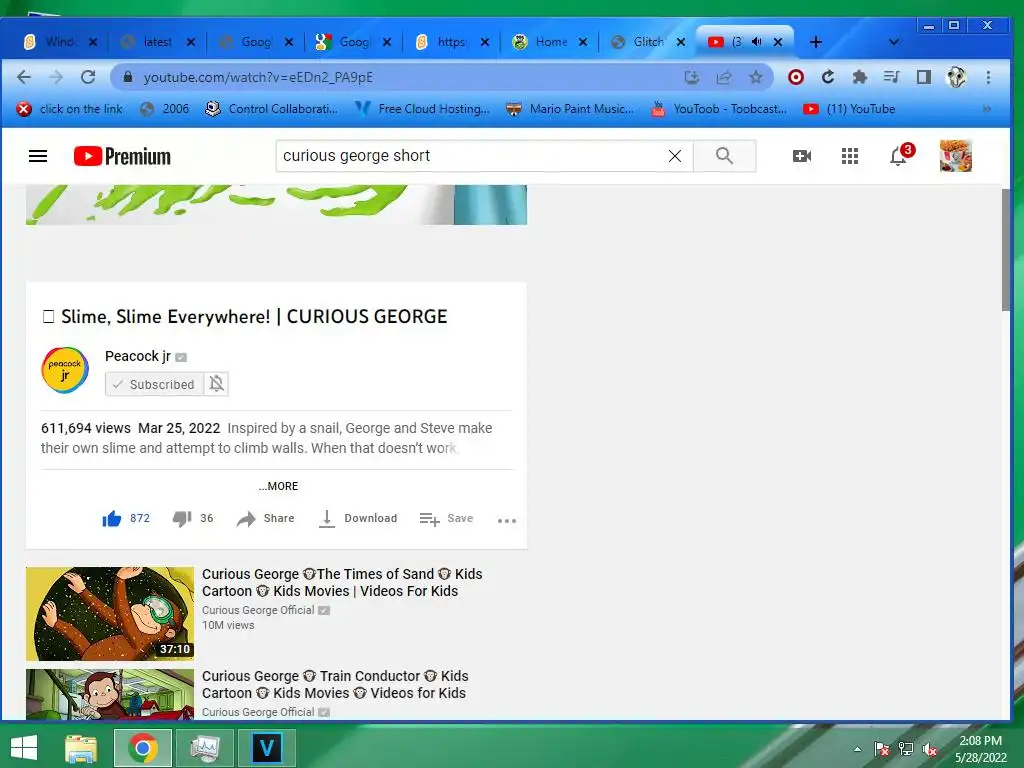
Task: Switch to the first Wind tab
Action: (59, 42)
